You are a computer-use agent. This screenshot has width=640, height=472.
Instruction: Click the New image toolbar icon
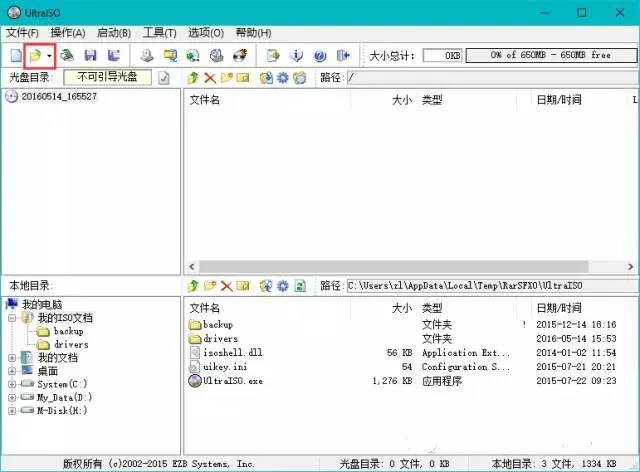pyautogui.click(x=16, y=55)
